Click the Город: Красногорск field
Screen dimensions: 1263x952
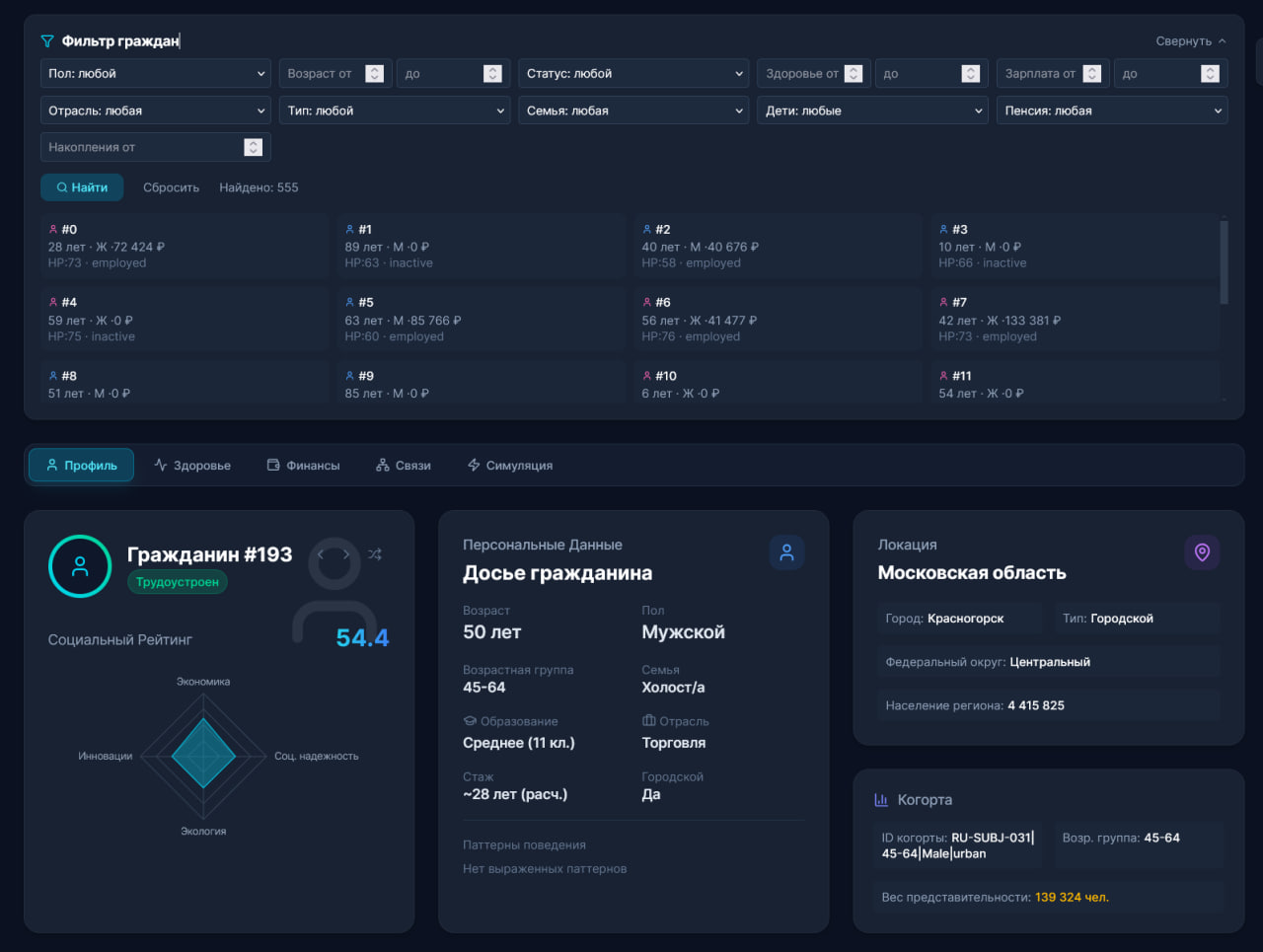(x=959, y=619)
